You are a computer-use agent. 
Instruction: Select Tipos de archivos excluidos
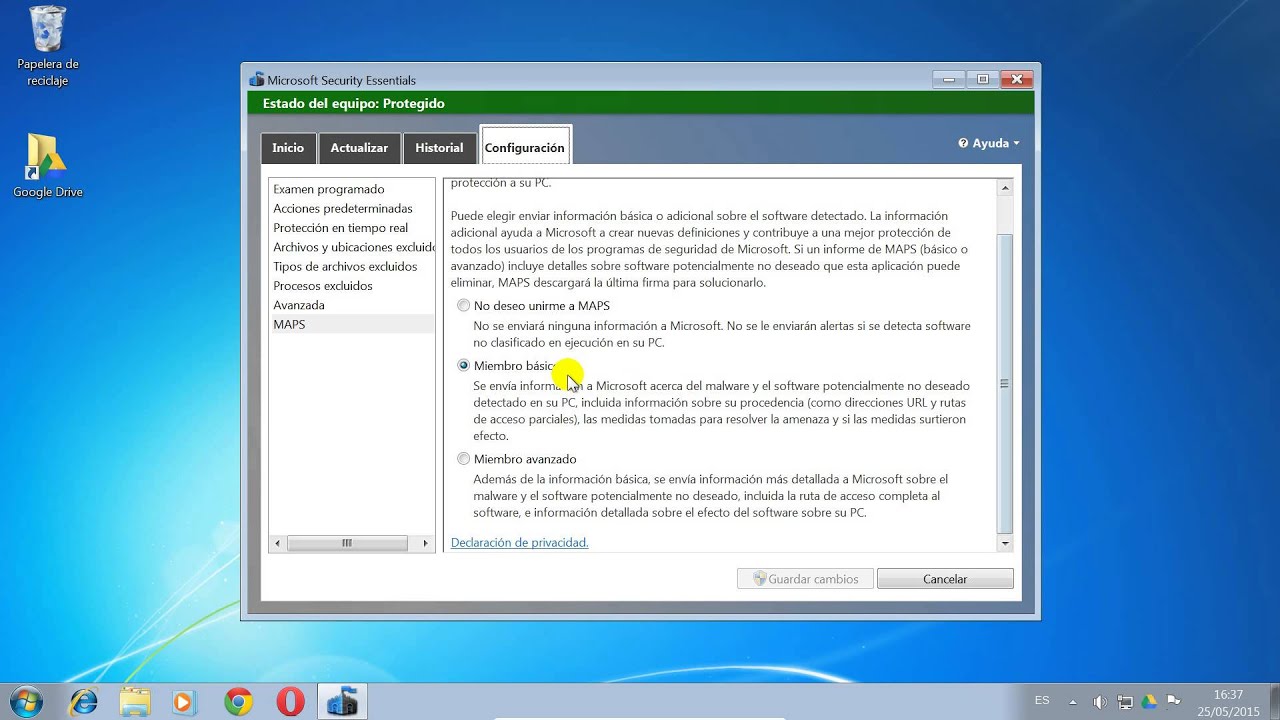tap(352, 267)
